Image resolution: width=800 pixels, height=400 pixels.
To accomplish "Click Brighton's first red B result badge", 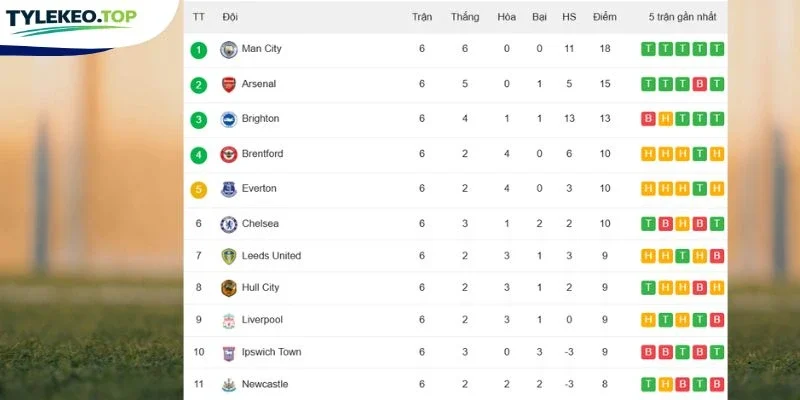I will (x=648, y=119).
